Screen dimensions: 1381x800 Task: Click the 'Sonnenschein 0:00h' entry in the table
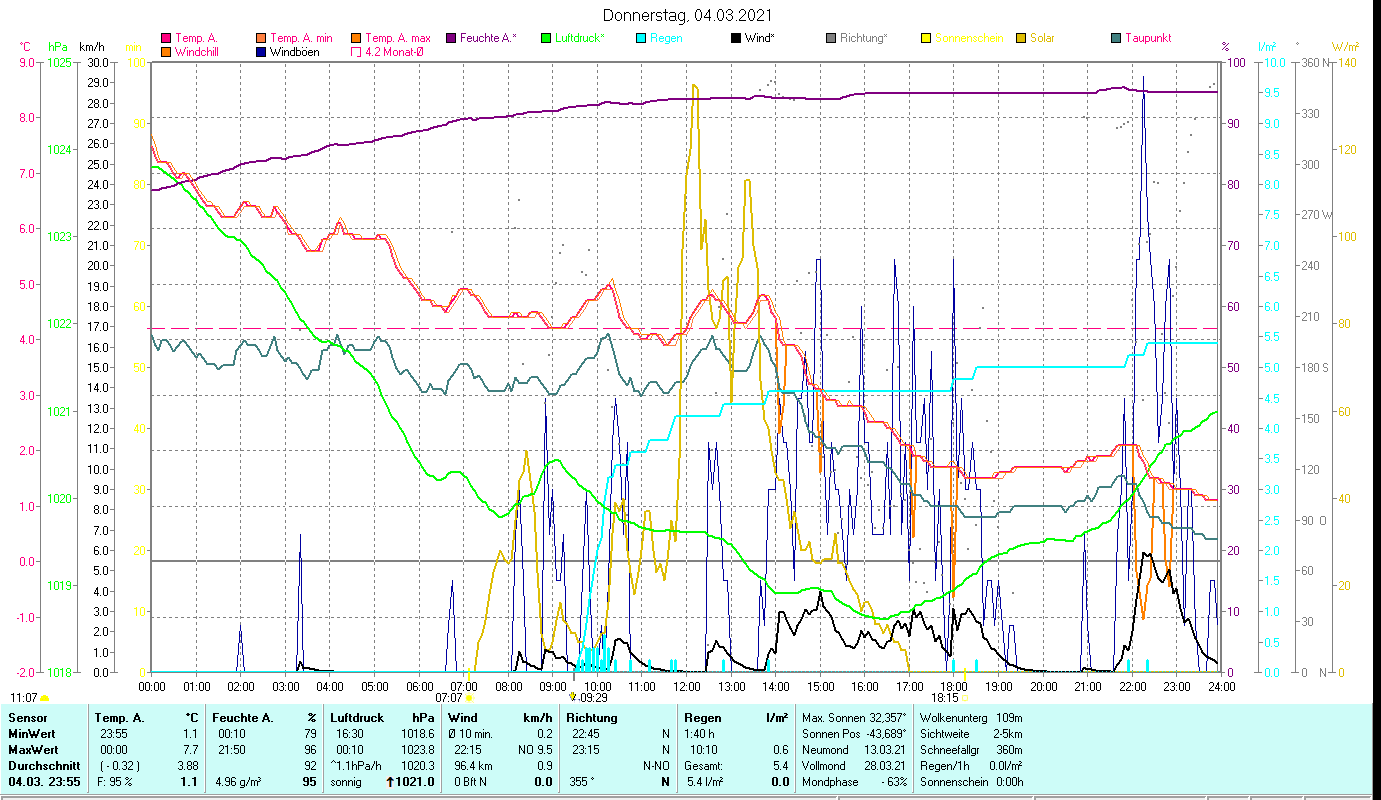971,782
